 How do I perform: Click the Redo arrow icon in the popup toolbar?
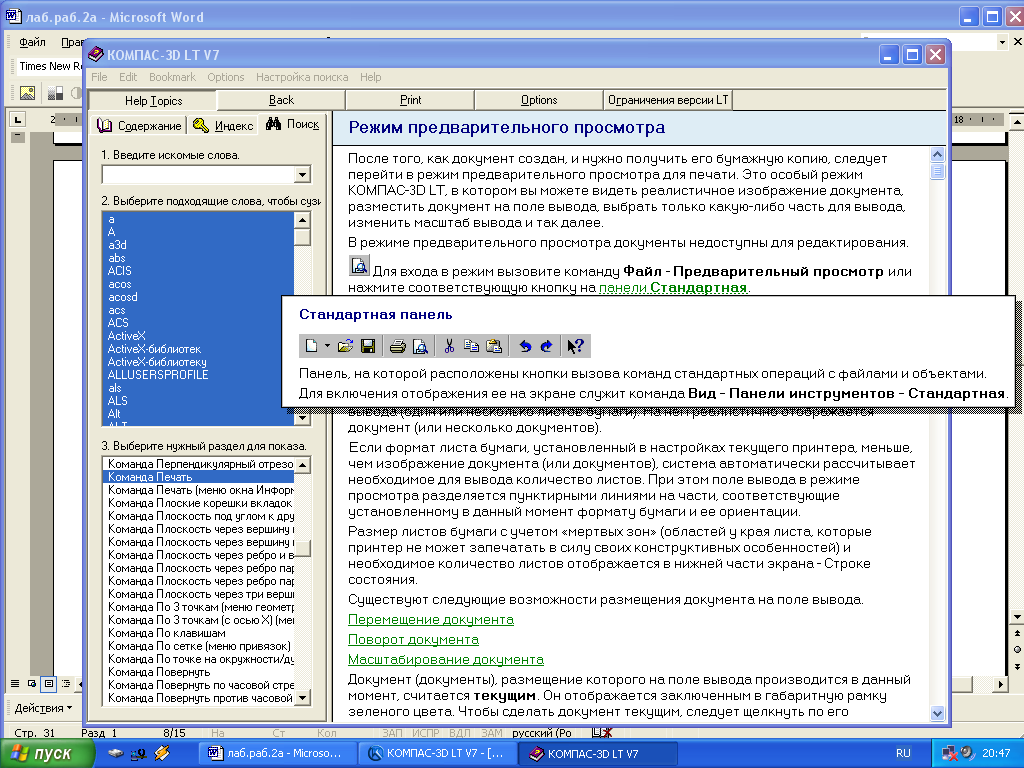pyautogui.click(x=547, y=346)
